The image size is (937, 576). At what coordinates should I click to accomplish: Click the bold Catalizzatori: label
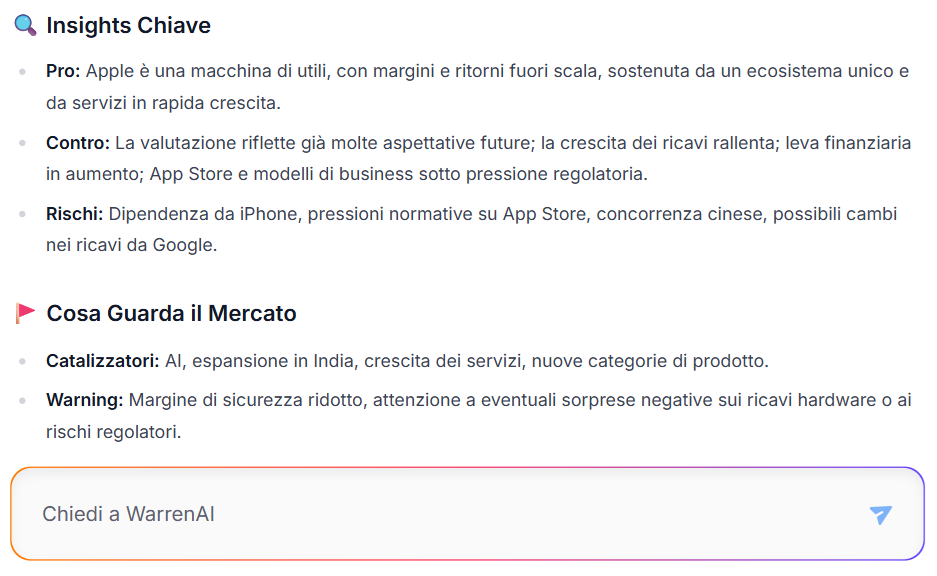click(x=103, y=361)
